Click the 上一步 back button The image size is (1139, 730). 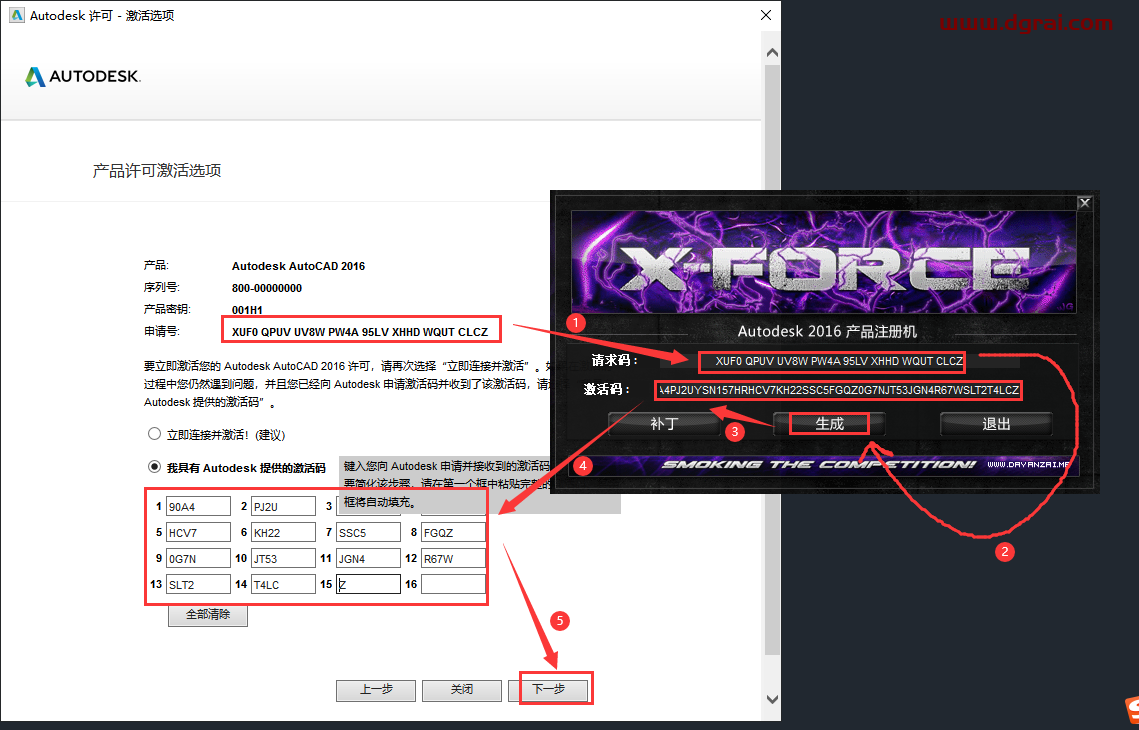coord(376,689)
